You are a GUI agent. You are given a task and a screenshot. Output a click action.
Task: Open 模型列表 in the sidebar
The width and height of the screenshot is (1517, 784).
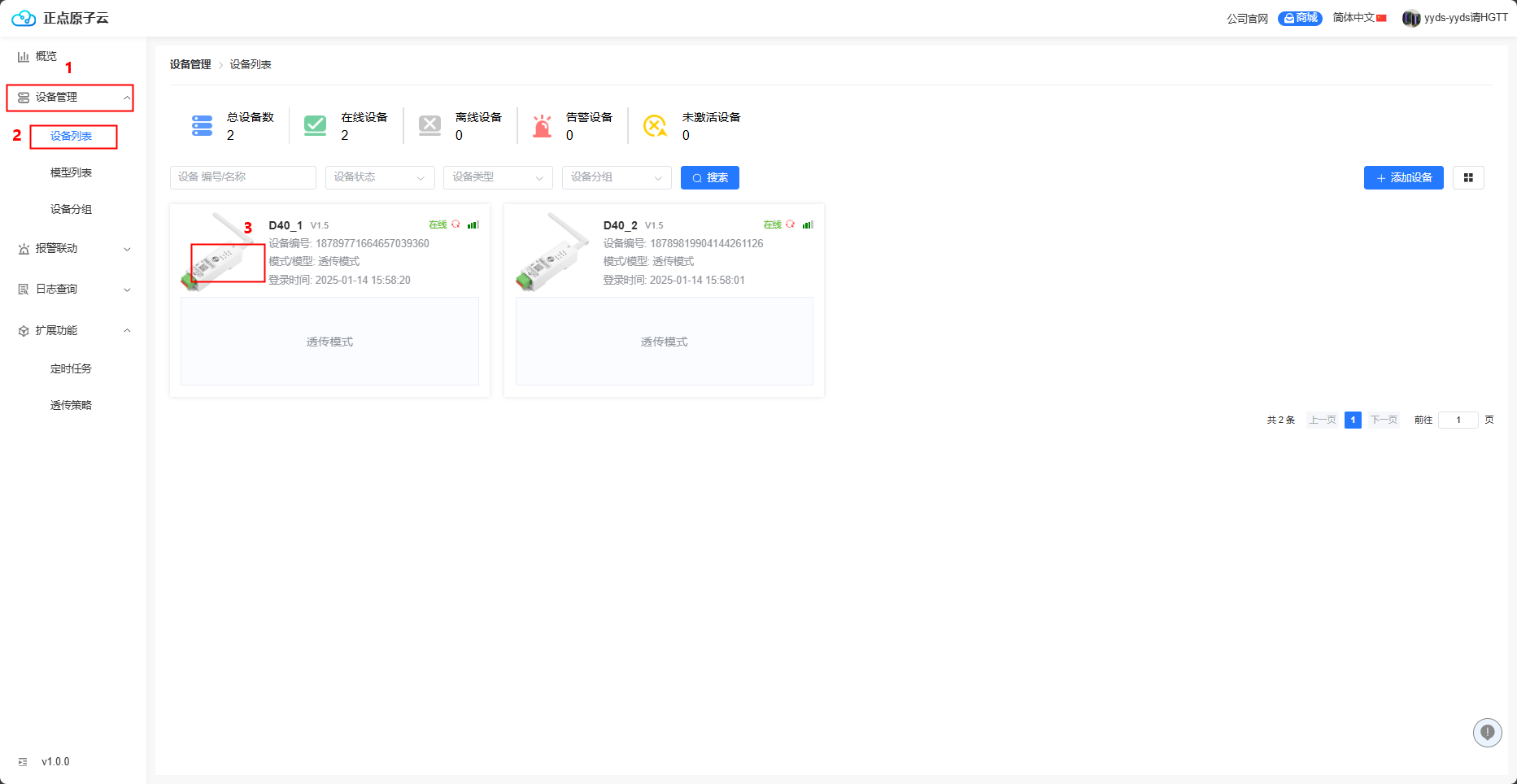72,172
